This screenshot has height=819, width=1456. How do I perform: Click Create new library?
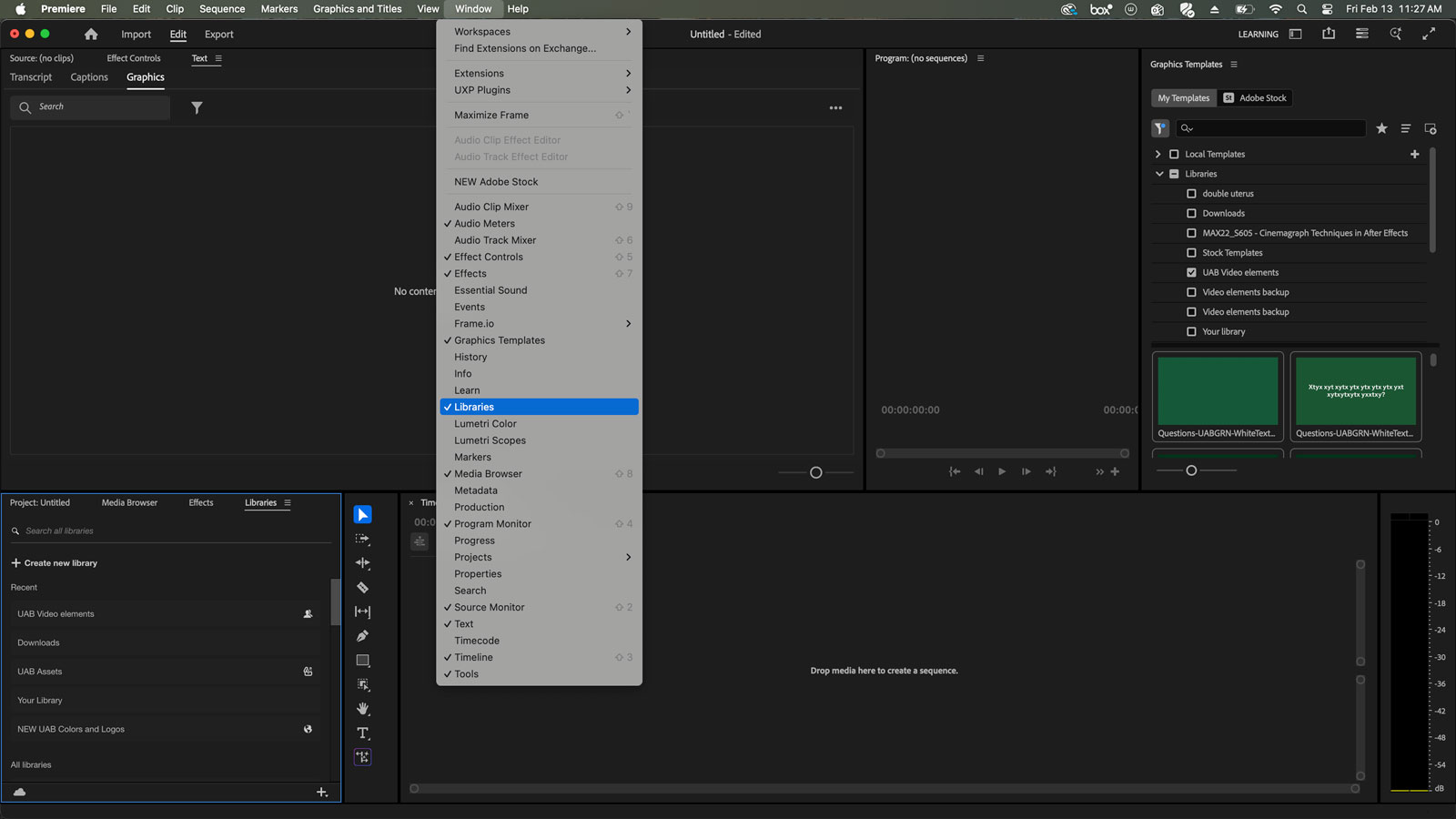pos(55,563)
